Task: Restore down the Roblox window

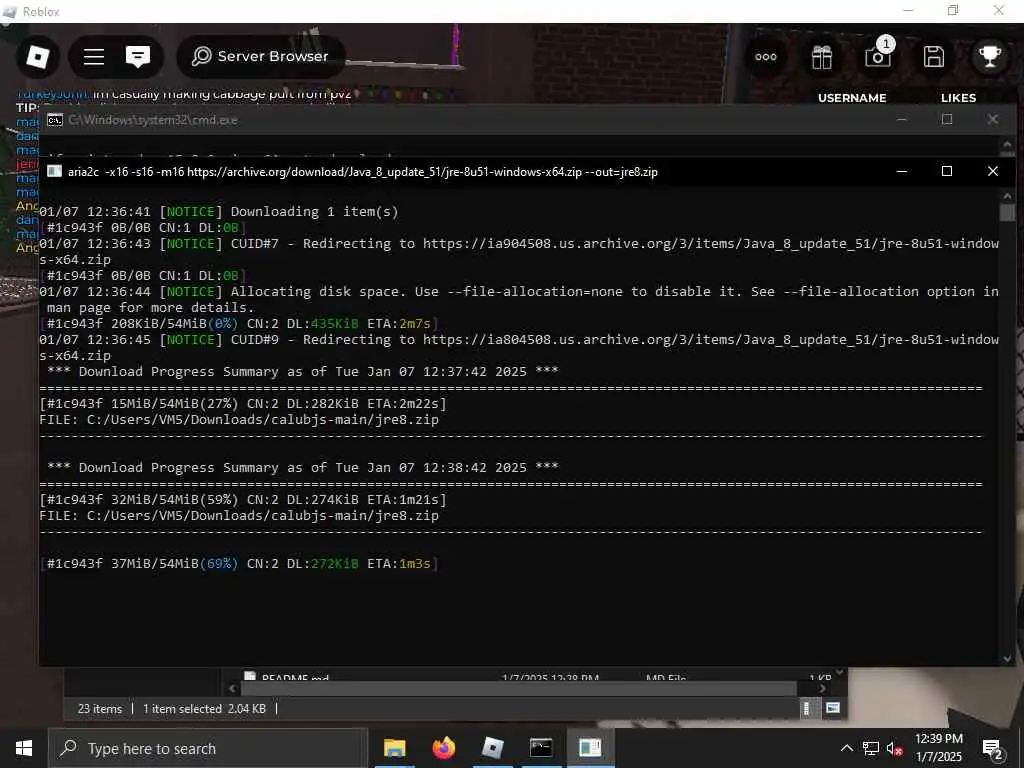Action: (x=953, y=11)
